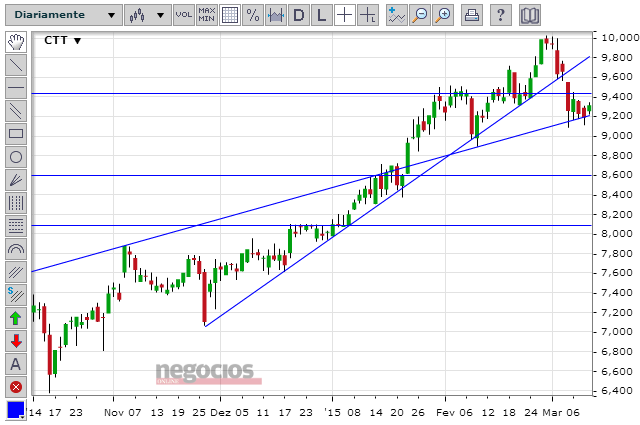This screenshot has height=425, width=640.
Task: Open help with the question mark
Action: tap(500, 15)
